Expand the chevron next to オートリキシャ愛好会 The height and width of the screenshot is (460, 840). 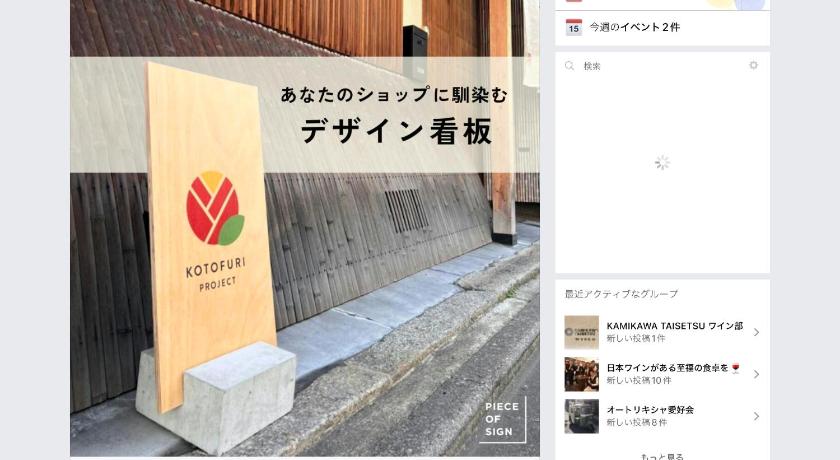[756, 416]
